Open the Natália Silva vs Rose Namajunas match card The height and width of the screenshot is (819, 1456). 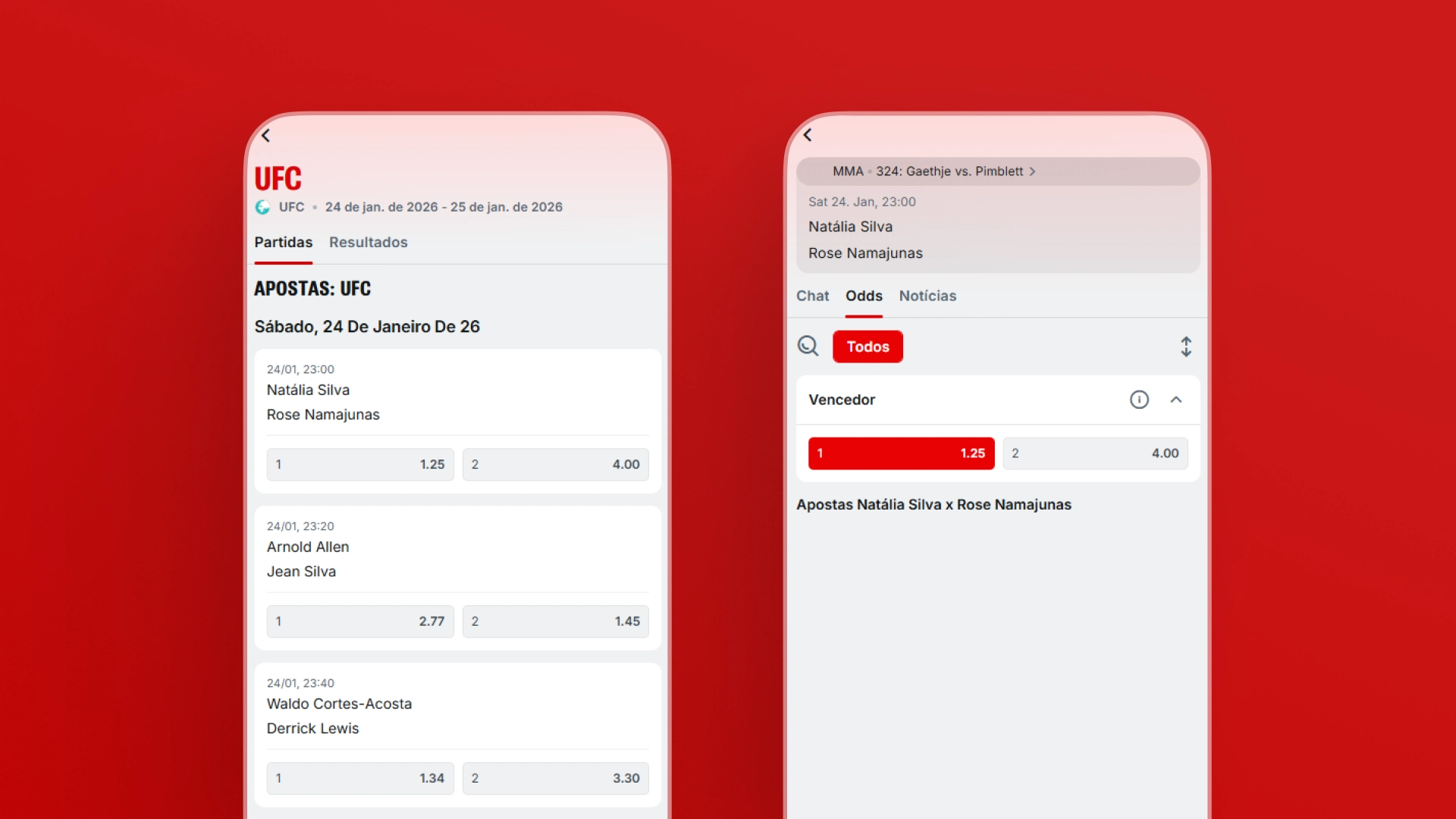coord(455,401)
